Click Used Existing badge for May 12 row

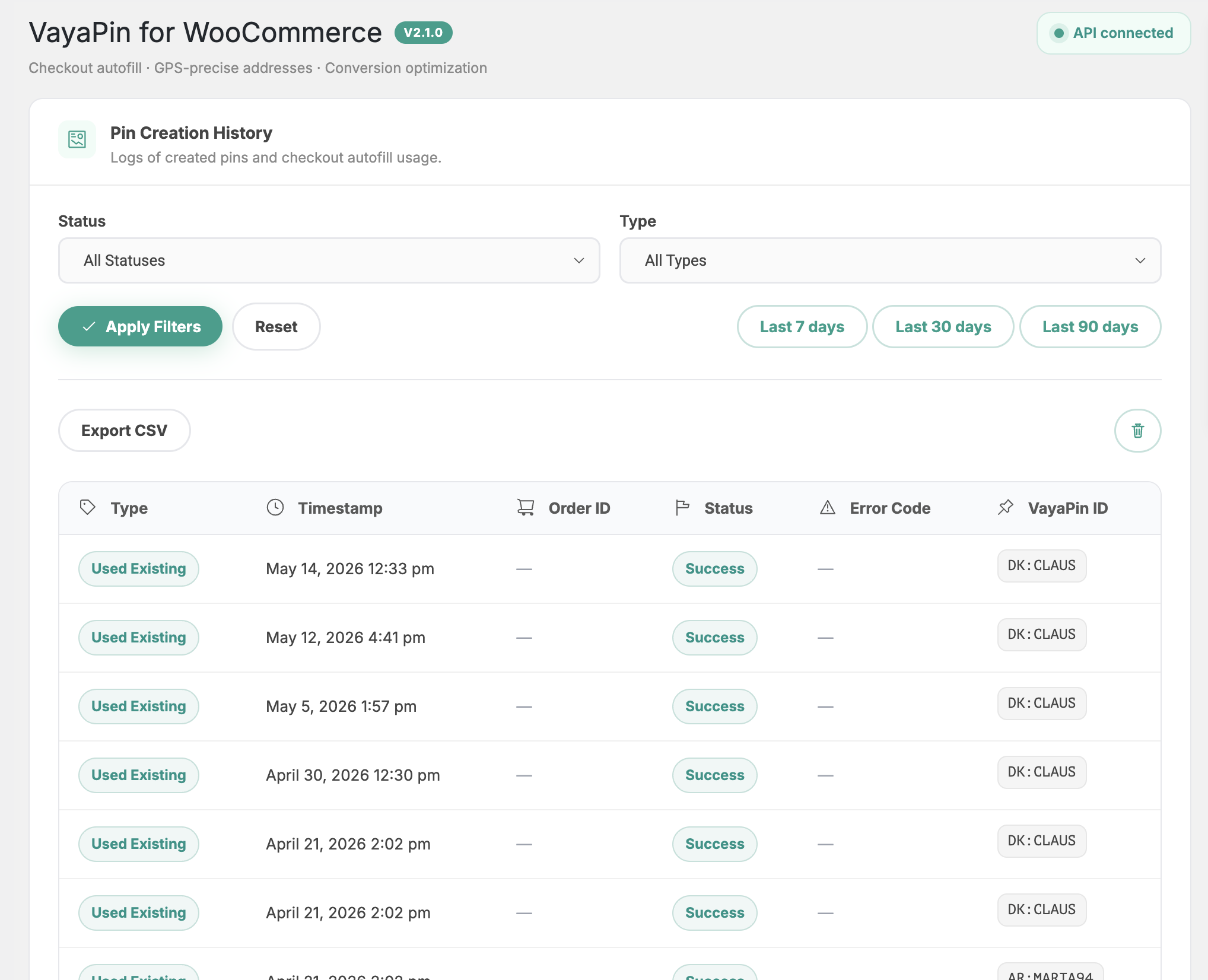point(139,638)
